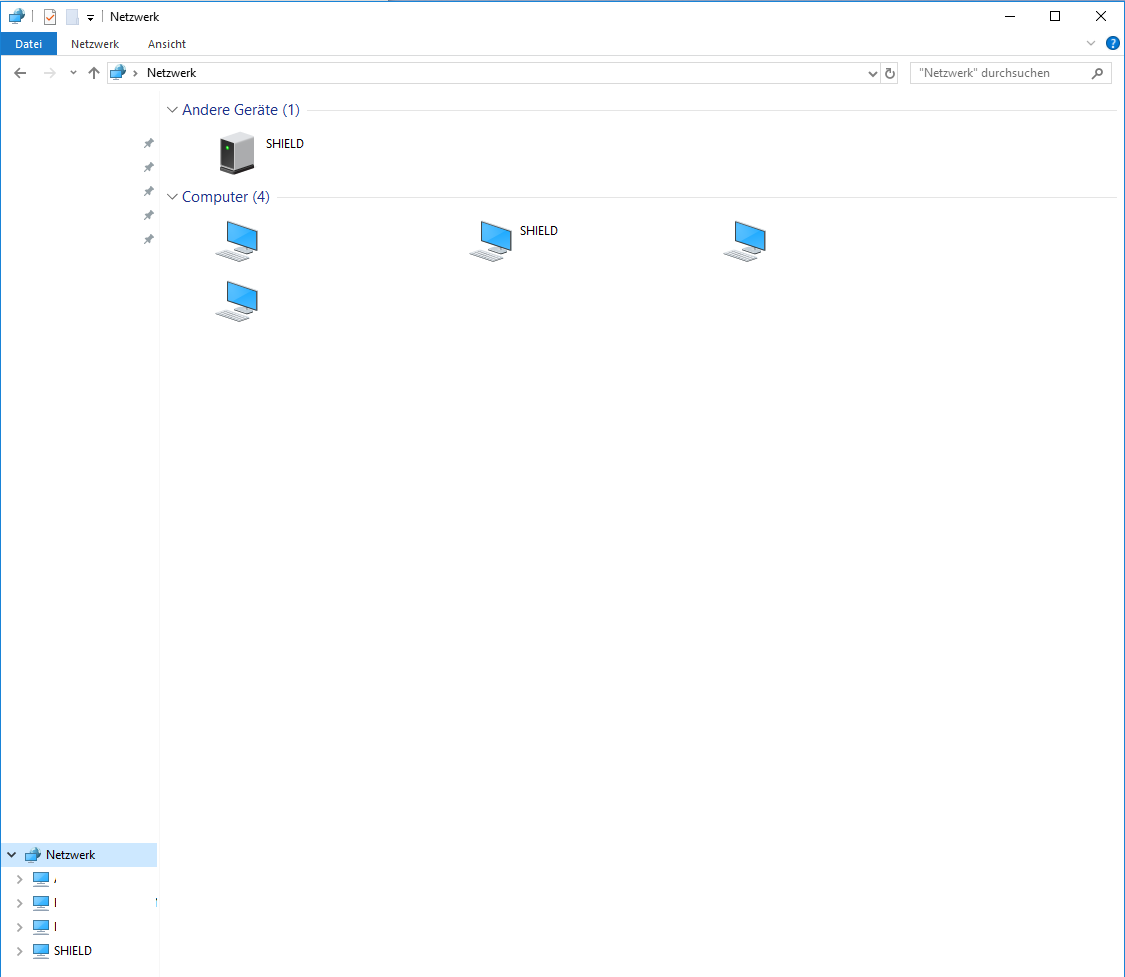Open the address bar history dropdown
Viewport: 1125px width, 977px height.
coord(872,73)
